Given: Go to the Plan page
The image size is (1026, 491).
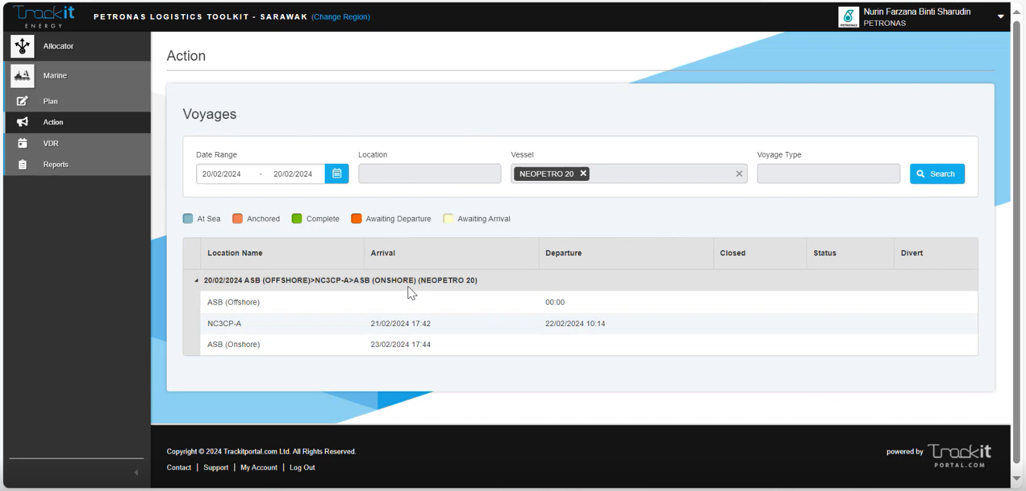Looking at the screenshot, I should pos(77,101).
